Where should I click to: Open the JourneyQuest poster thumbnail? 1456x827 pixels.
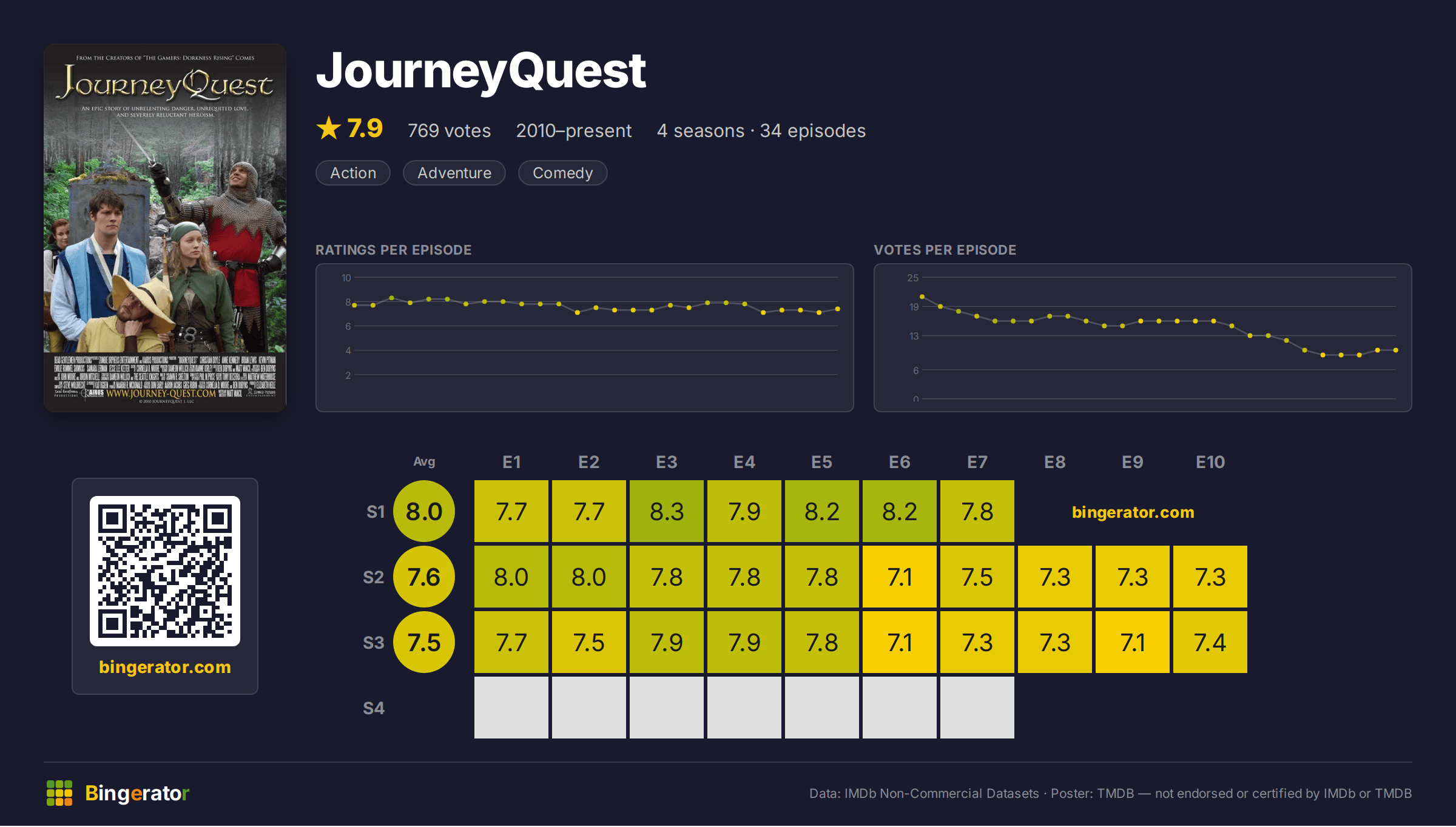(165, 228)
